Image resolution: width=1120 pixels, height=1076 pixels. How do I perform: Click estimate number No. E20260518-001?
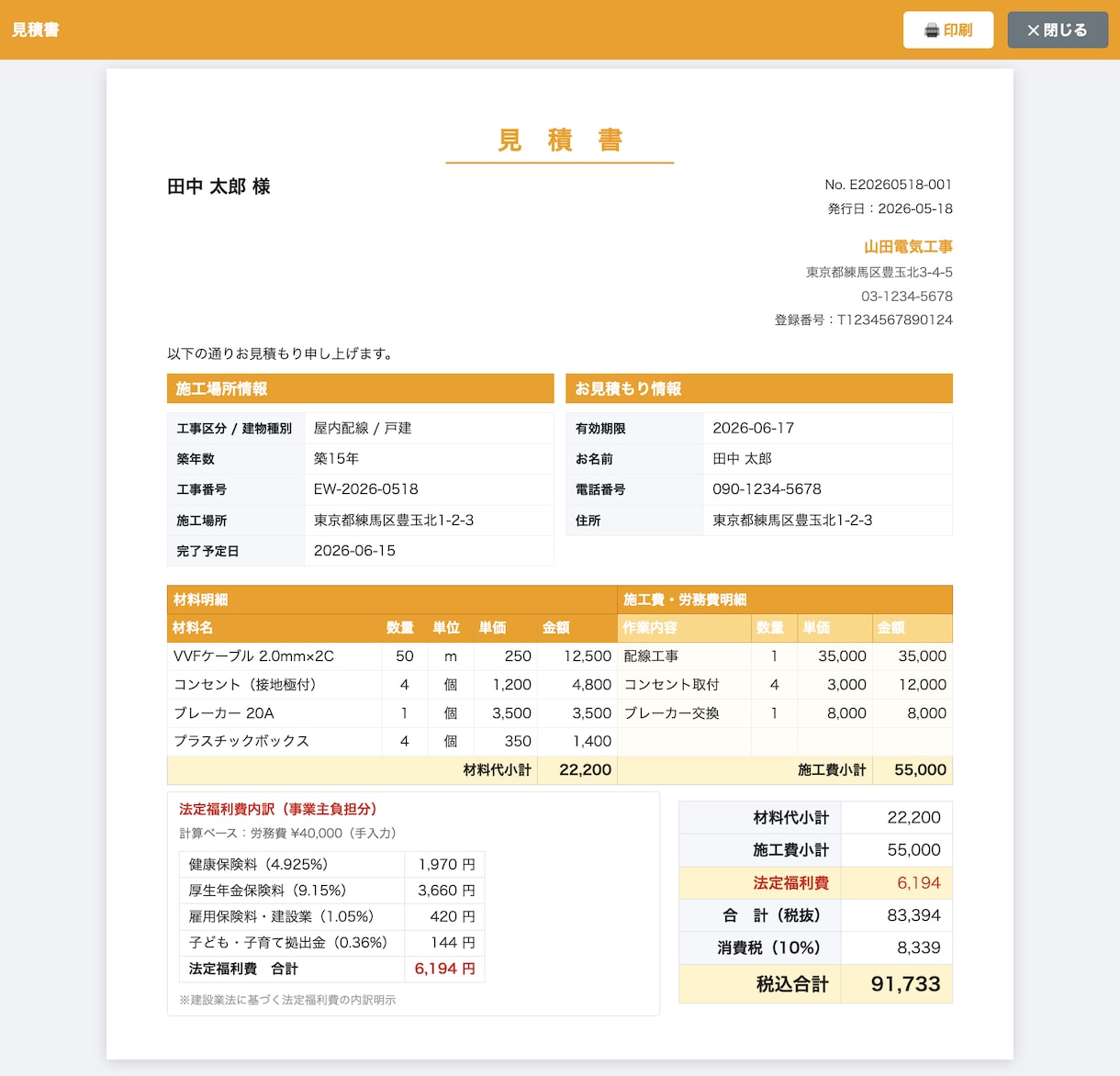888,185
